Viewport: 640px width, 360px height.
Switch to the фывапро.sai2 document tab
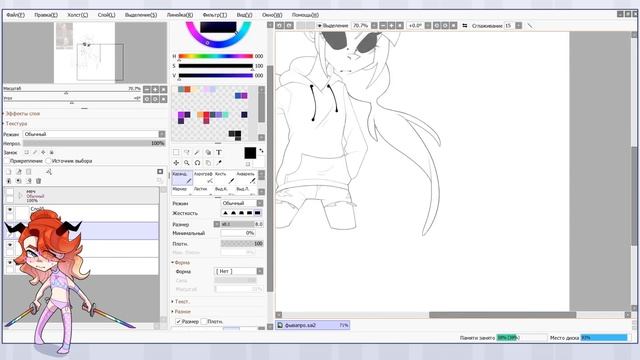click(313, 325)
